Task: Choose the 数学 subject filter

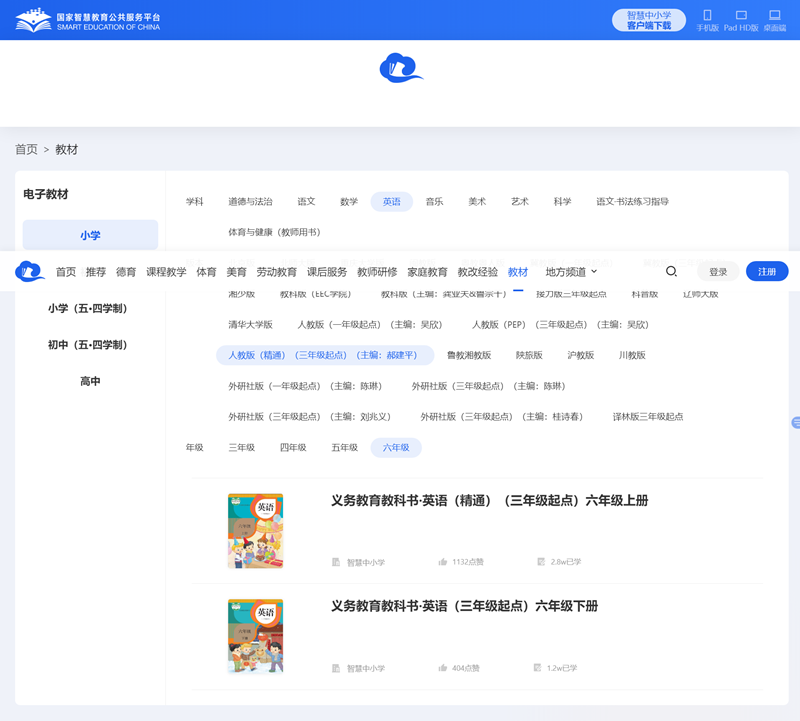Action: pos(349,202)
